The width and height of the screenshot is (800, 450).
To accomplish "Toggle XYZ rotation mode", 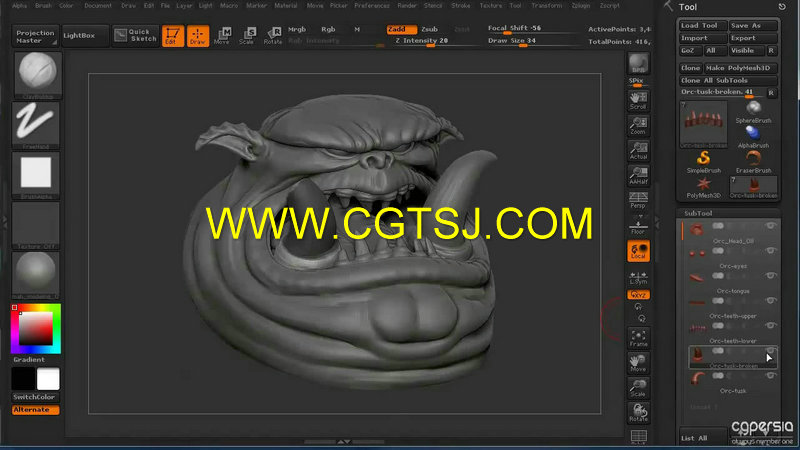I will tap(638, 295).
